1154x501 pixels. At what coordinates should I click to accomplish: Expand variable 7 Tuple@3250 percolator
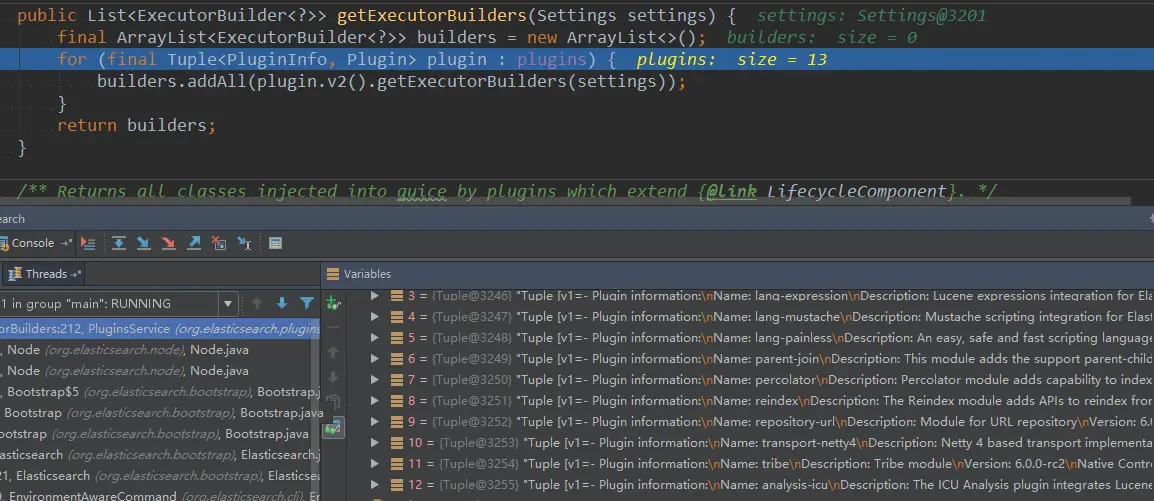tap(375, 380)
